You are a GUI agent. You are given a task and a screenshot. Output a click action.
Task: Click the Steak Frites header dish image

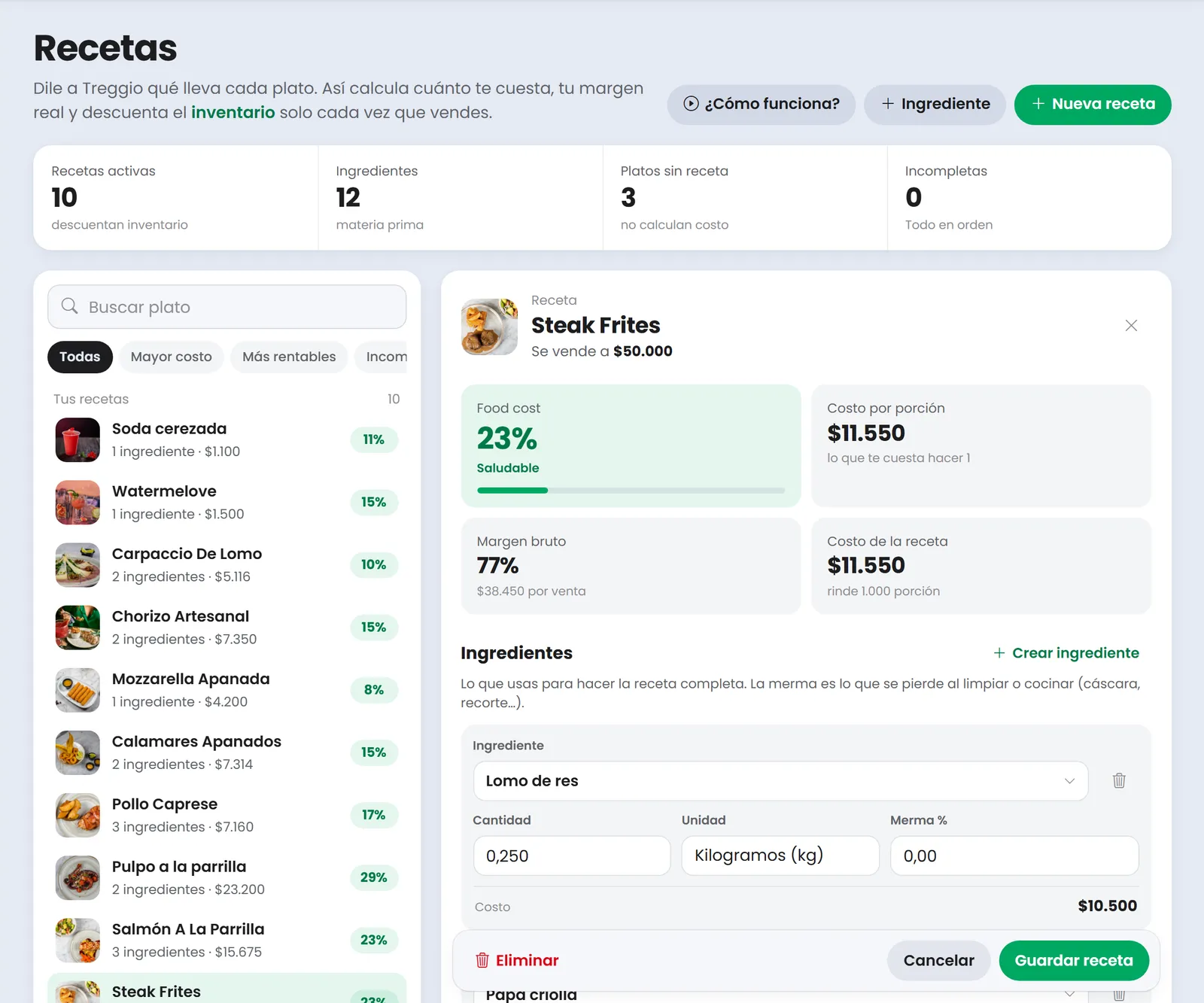click(x=489, y=326)
